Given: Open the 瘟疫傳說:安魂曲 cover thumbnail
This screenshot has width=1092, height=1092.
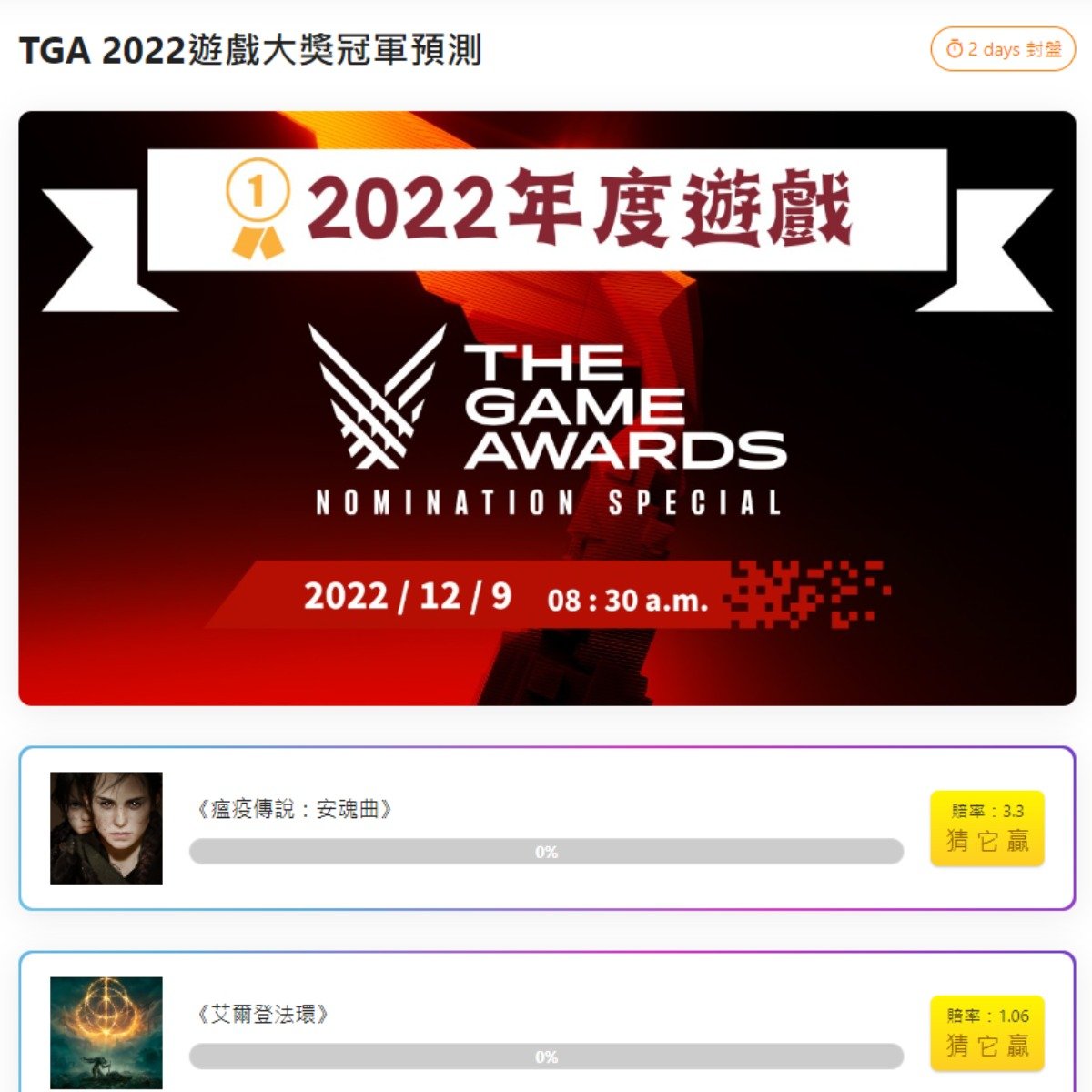Looking at the screenshot, I should (x=106, y=828).
